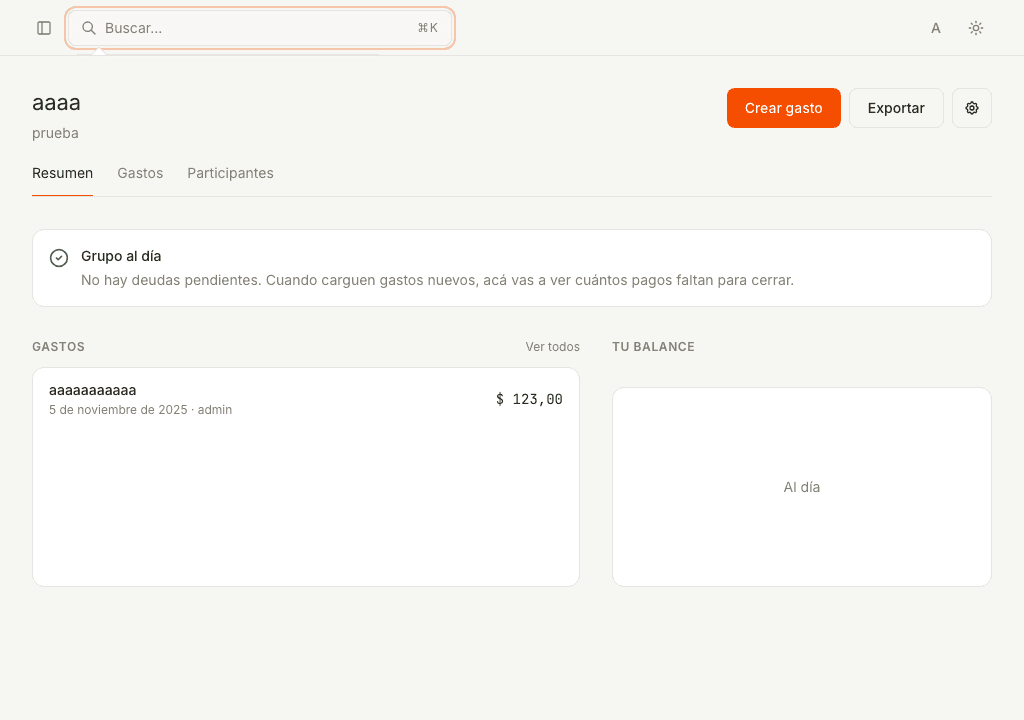The image size is (1024, 720).
Task: Click the Exportar button
Action: click(896, 108)
